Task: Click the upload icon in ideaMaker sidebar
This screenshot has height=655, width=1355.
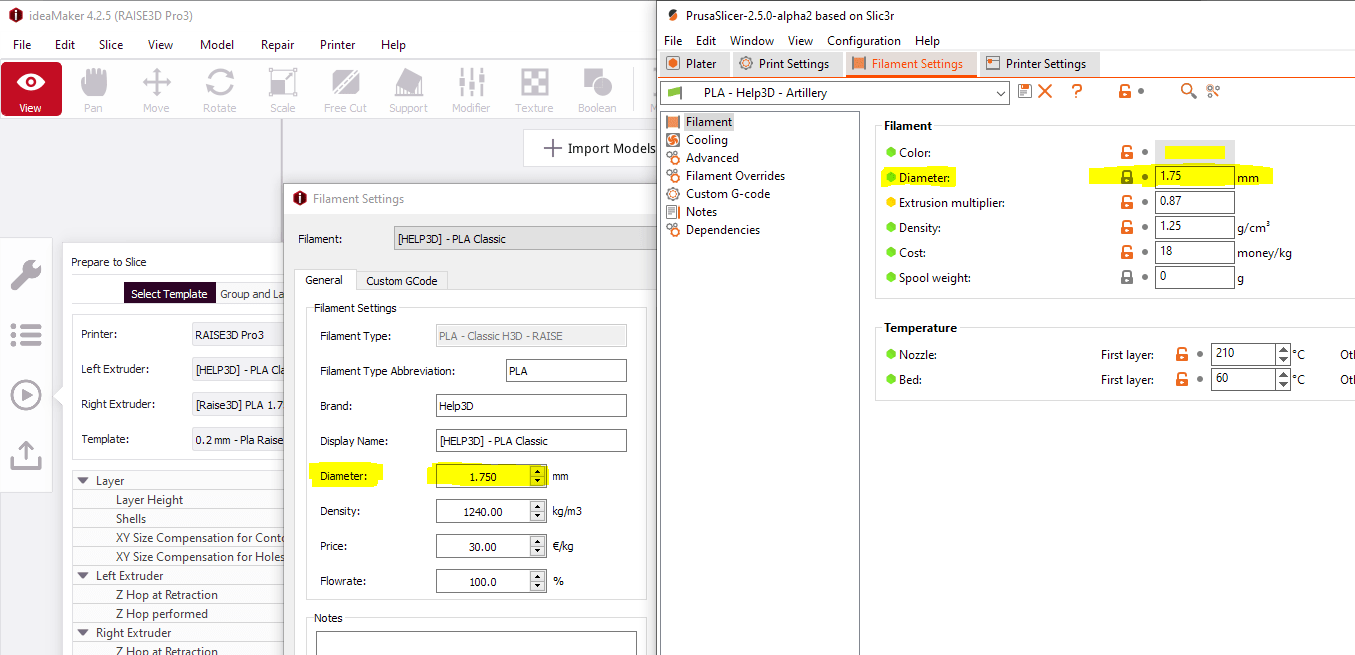Action: tap(26, 455)
